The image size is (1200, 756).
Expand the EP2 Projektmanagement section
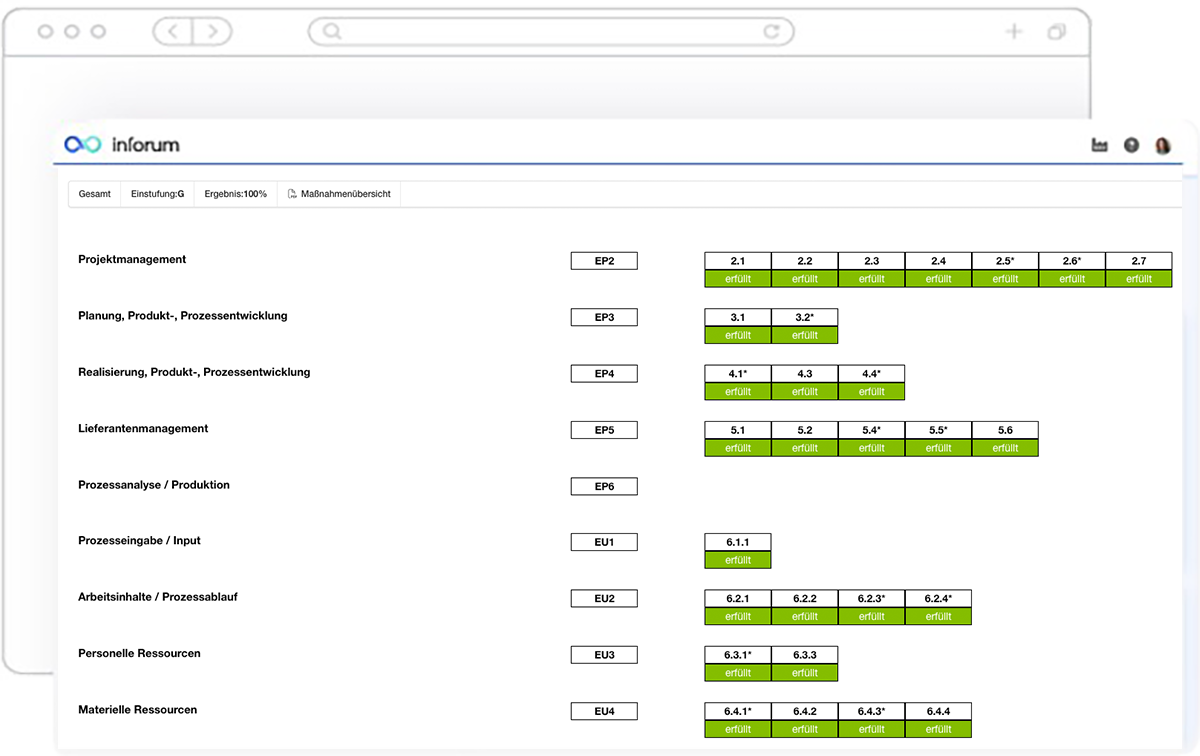(603, 260)
